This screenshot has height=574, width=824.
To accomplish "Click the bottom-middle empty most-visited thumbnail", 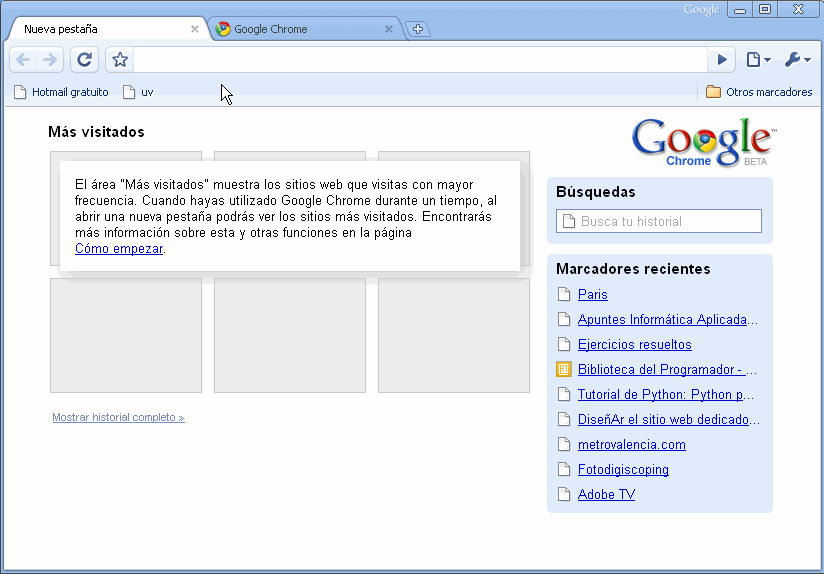I will pos(290,335).
